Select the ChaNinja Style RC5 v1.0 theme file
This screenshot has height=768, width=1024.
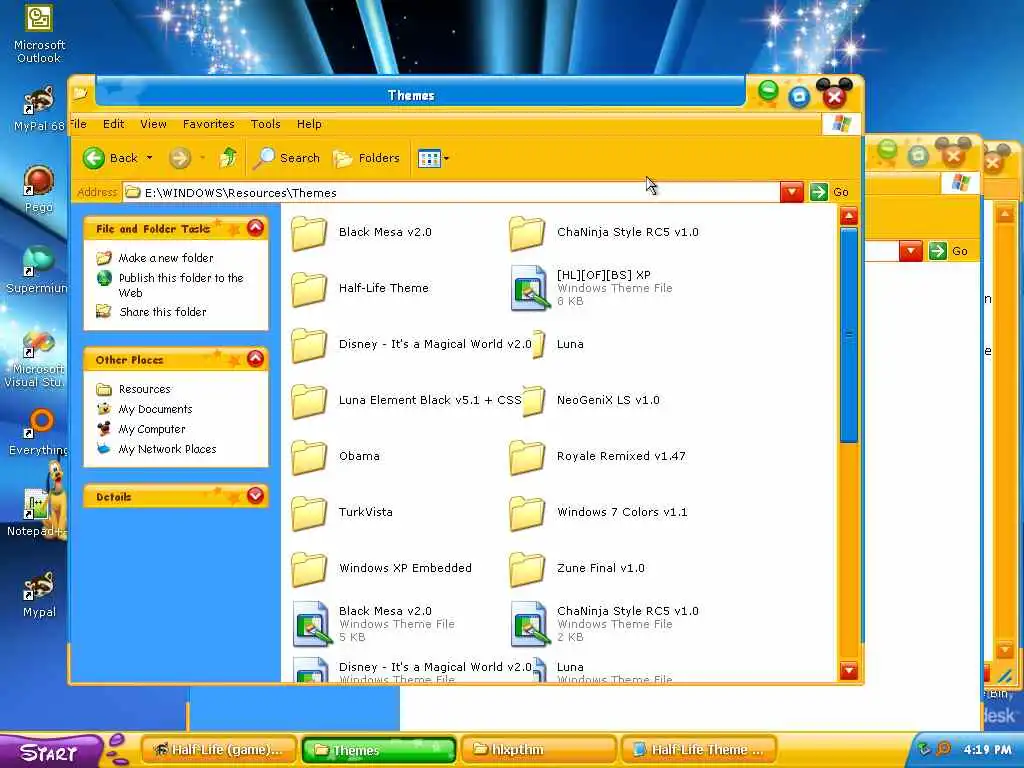pos(605,624)
